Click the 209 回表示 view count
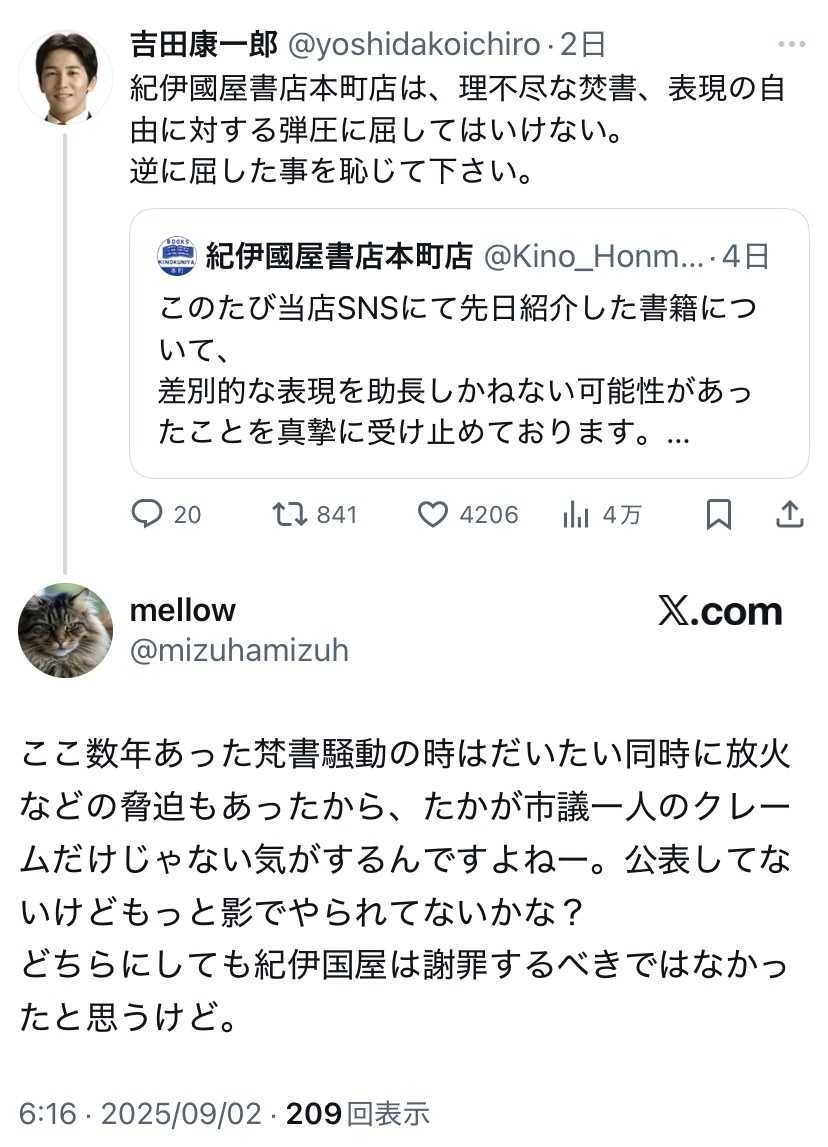Screen dimensions: 828x1147 pos(358,1113)
